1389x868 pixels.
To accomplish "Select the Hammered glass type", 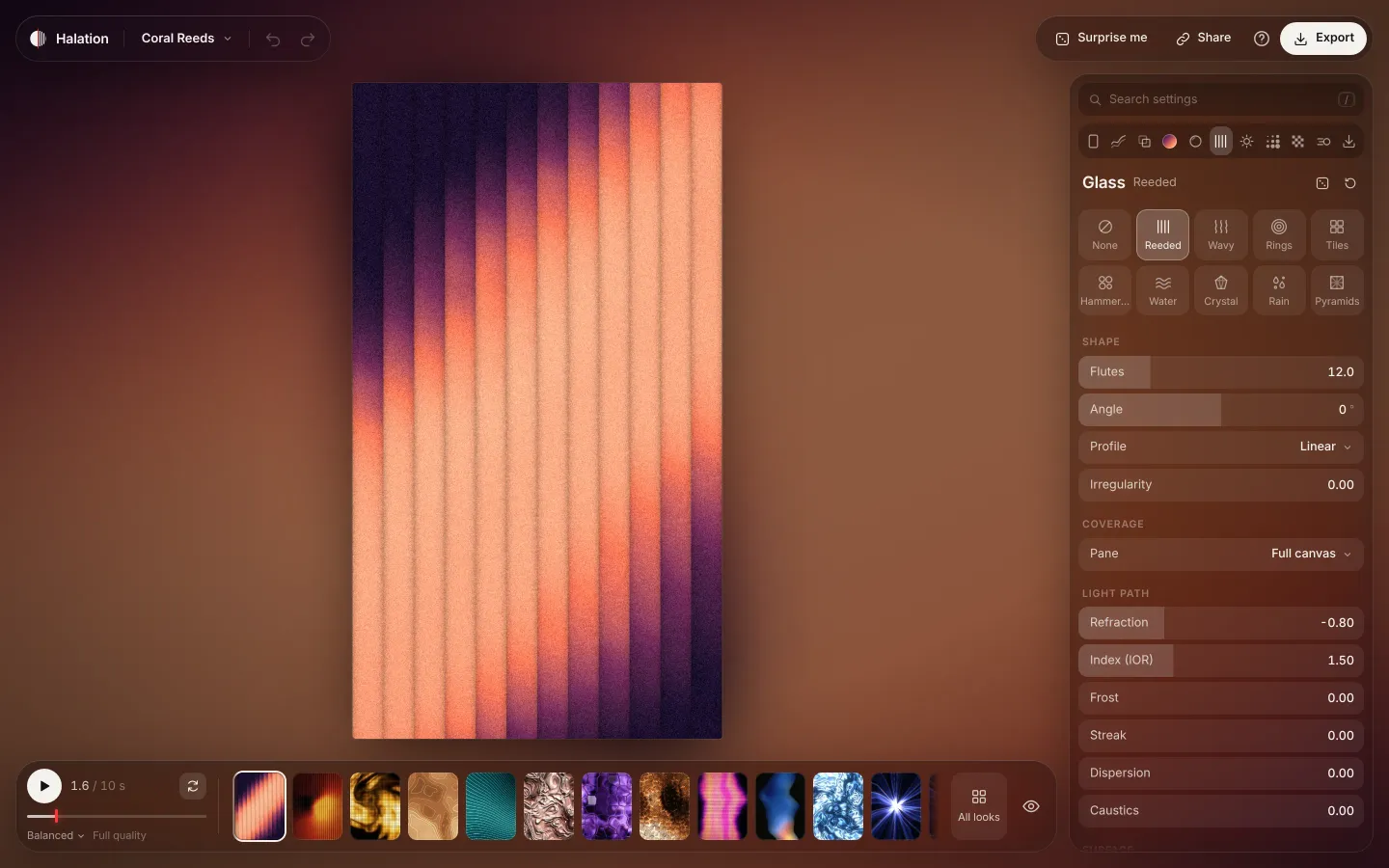I will click(1105, 290).
